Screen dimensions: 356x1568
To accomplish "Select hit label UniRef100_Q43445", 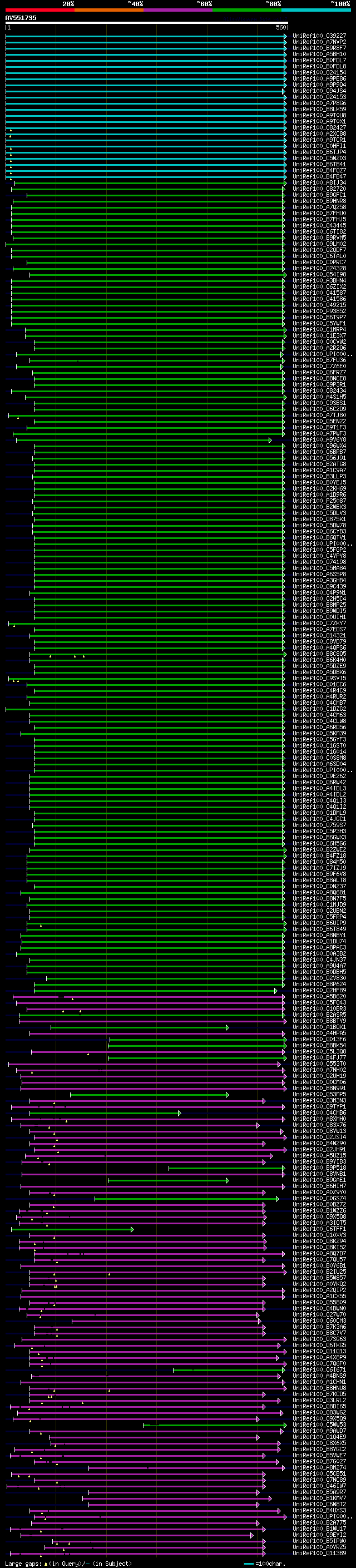I will pos(319,226).
